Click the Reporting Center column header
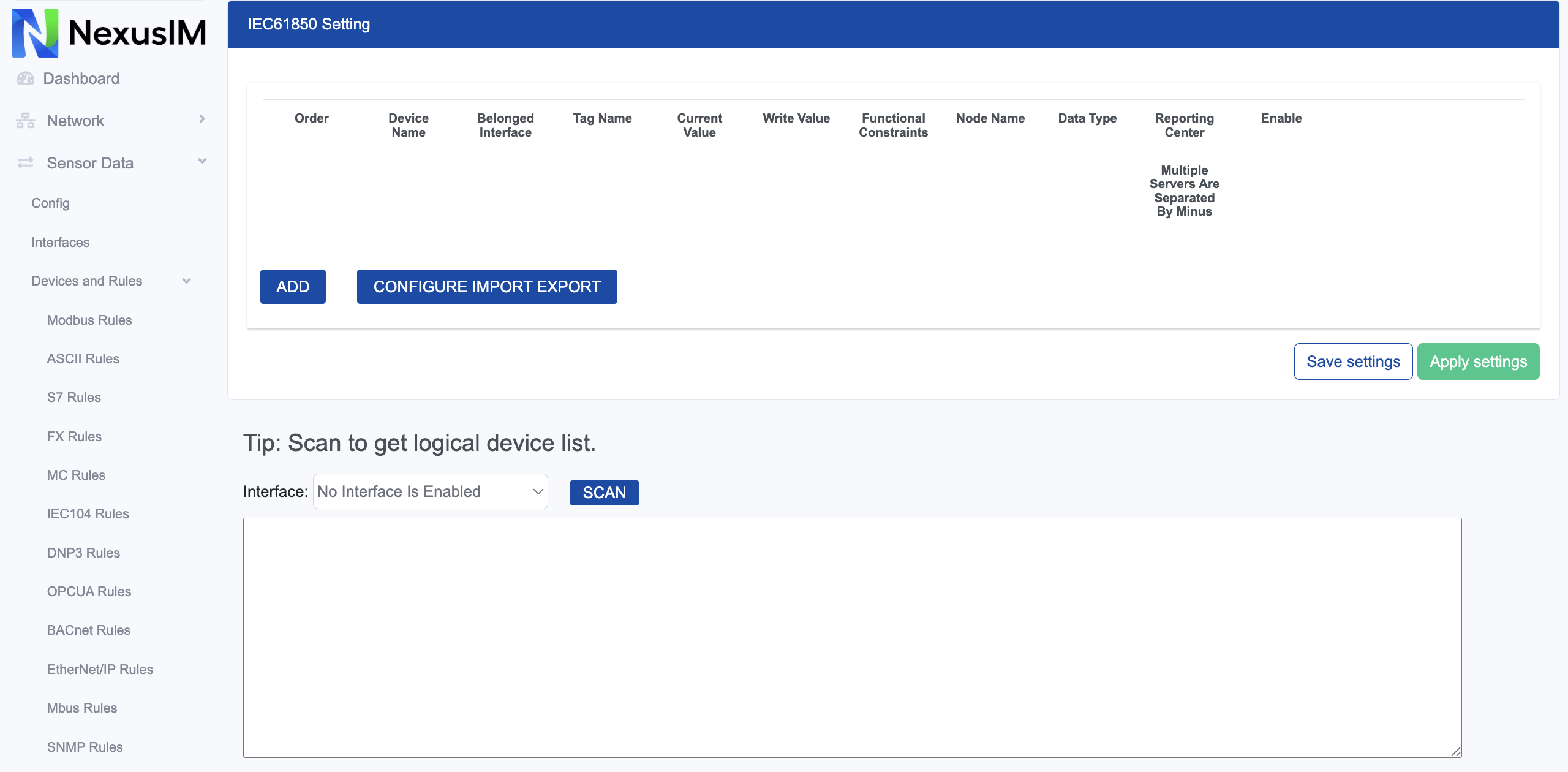 coord(1184,125)
